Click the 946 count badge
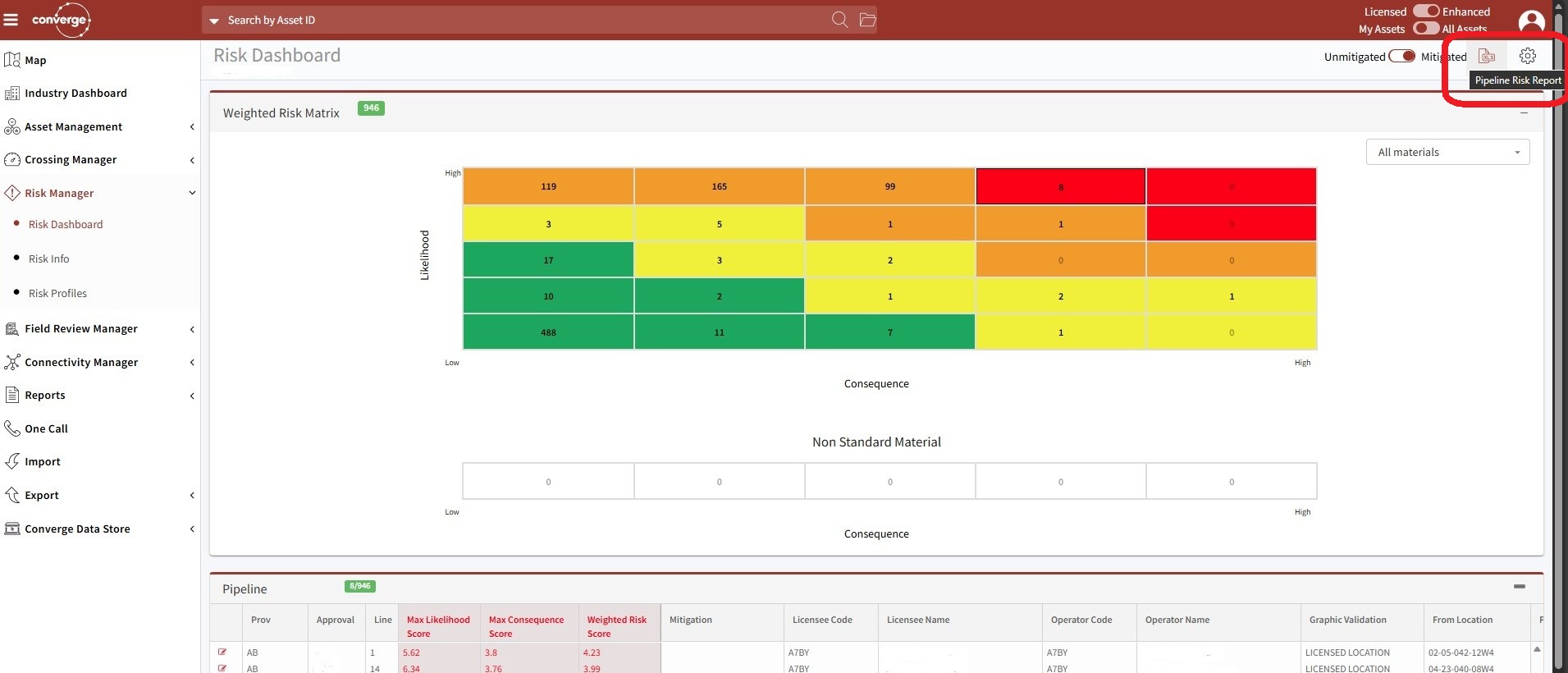The width and height of the screenshot is (1568, 673). [x=371, y=108]
